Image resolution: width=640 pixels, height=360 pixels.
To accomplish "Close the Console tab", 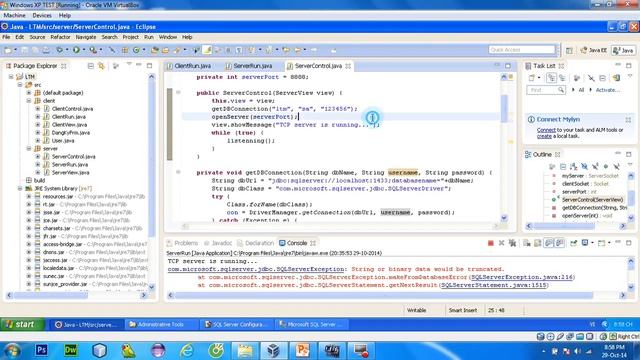I will coord(313,243).
